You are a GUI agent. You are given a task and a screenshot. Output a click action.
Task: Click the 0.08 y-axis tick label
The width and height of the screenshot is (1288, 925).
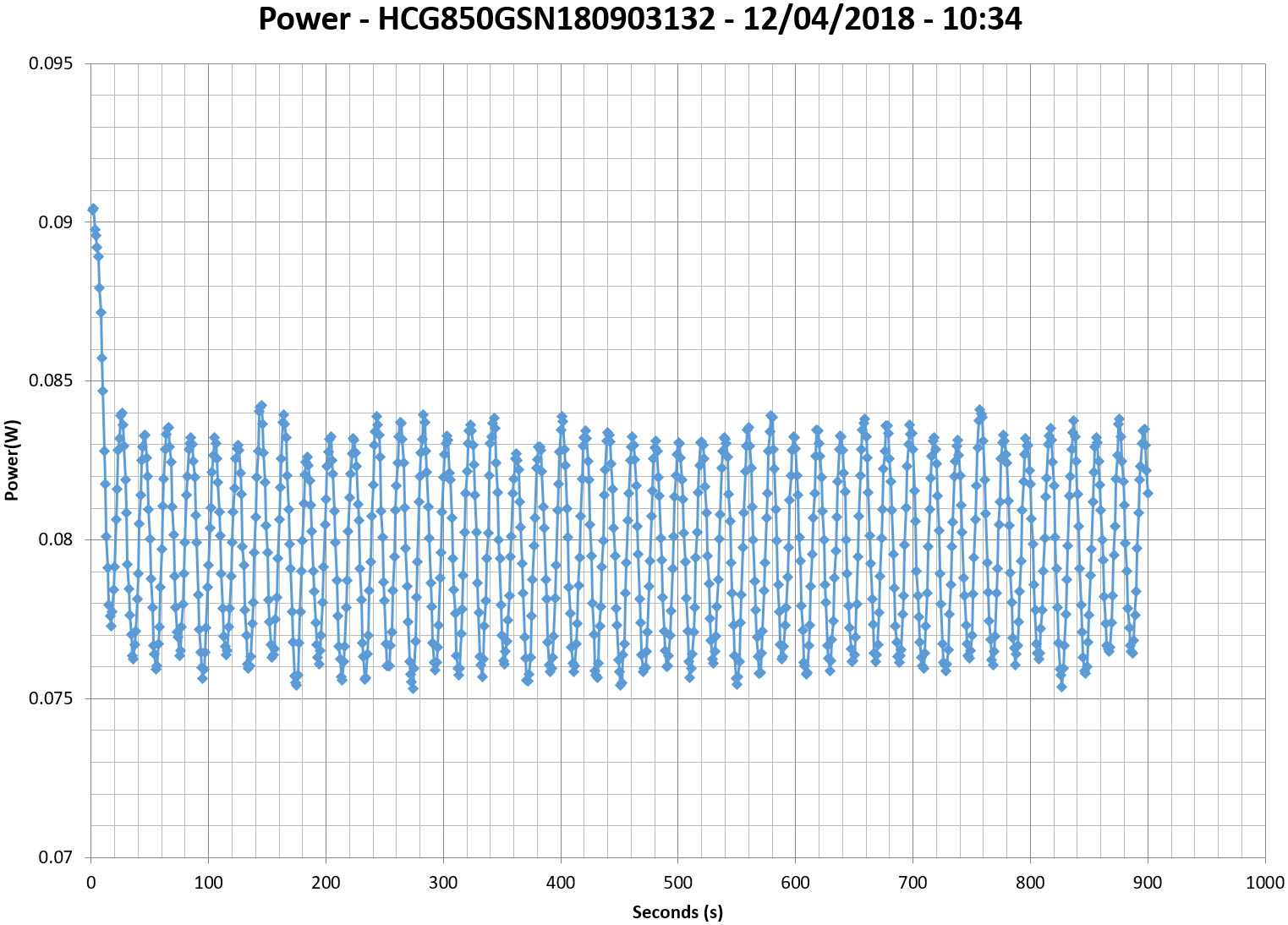[x=54, y=539]
